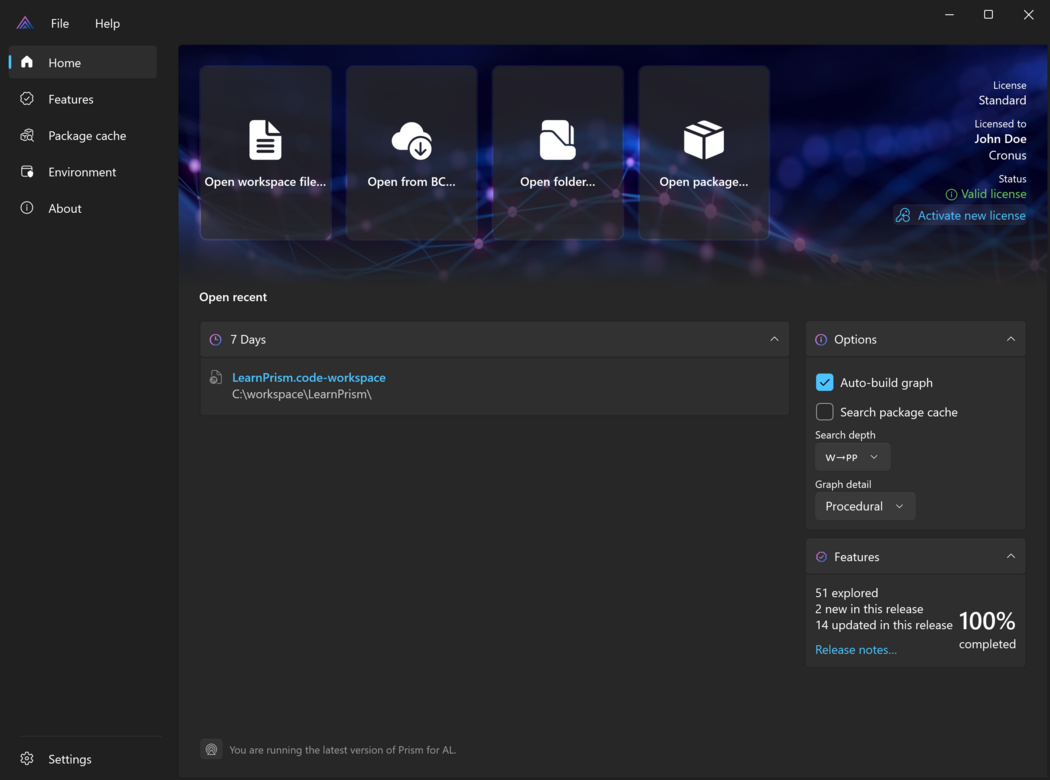Viewport: 1050px width, 780px height.
Task: Click the John Doe licensee name
Action: click(x=1000, y=139)
